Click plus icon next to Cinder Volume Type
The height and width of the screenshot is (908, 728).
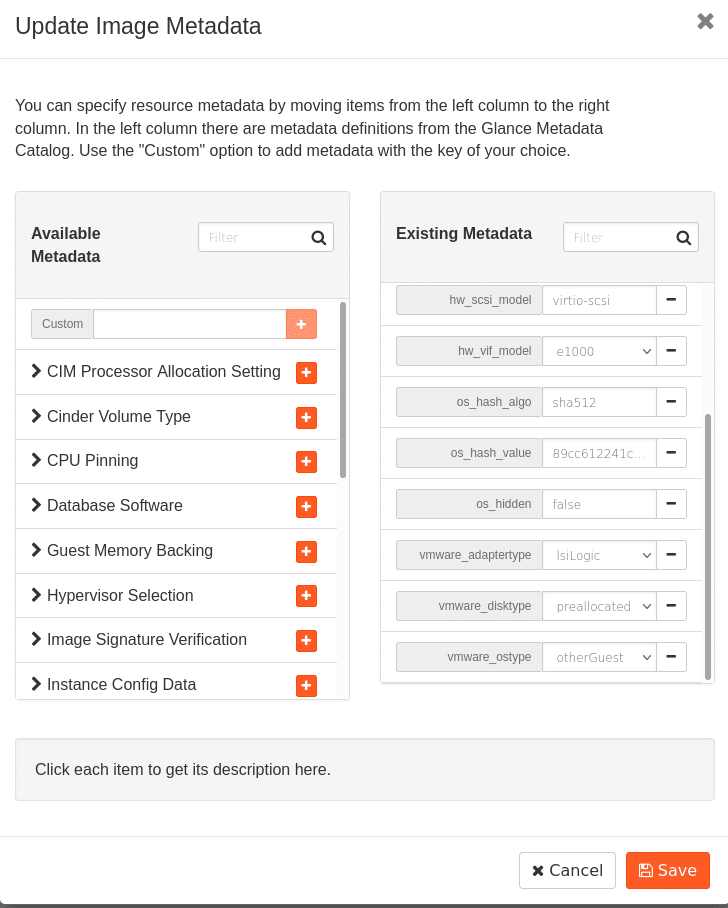pos(306,417)
